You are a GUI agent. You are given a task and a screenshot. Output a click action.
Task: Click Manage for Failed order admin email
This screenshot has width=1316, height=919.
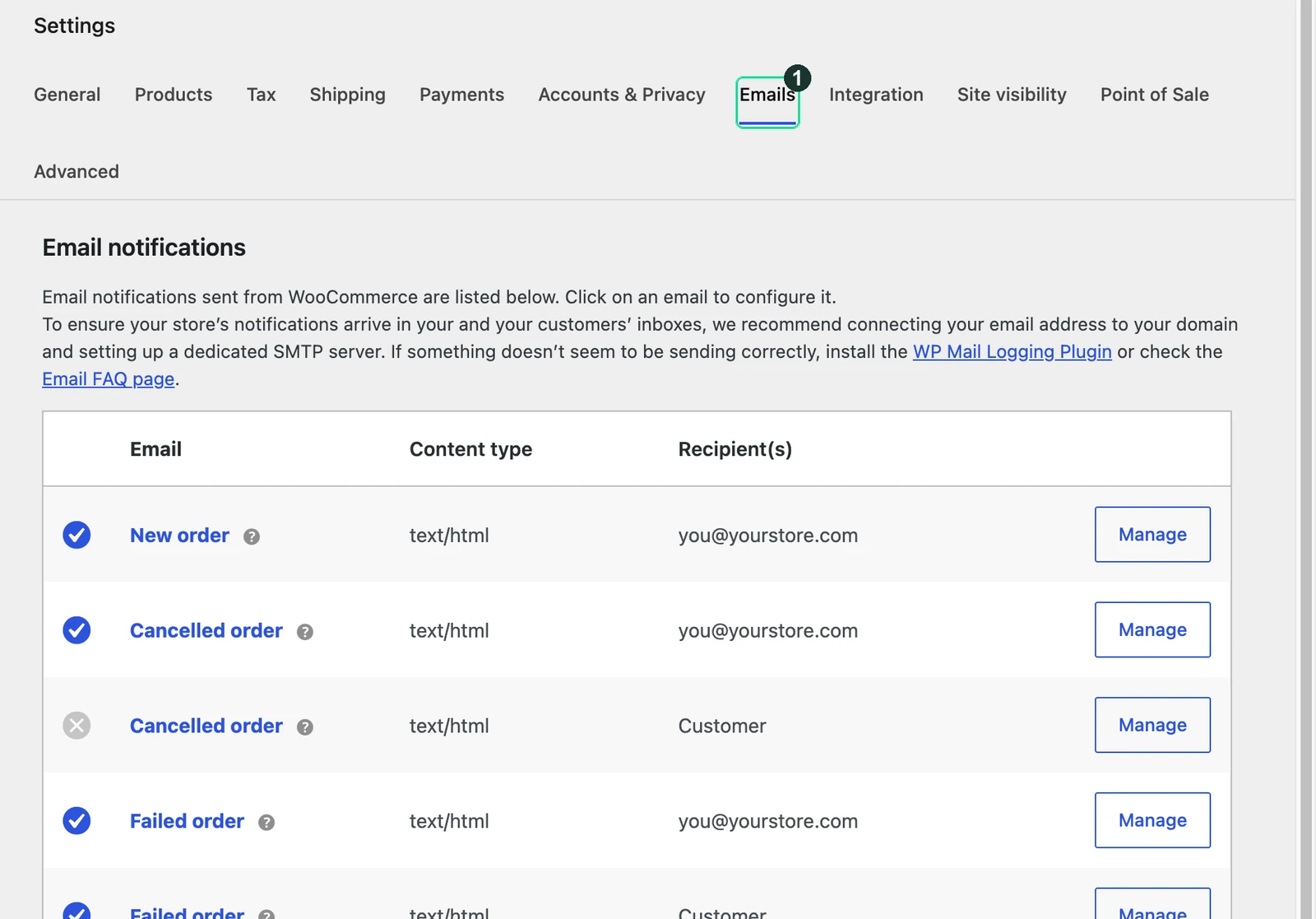point(1152,820)
